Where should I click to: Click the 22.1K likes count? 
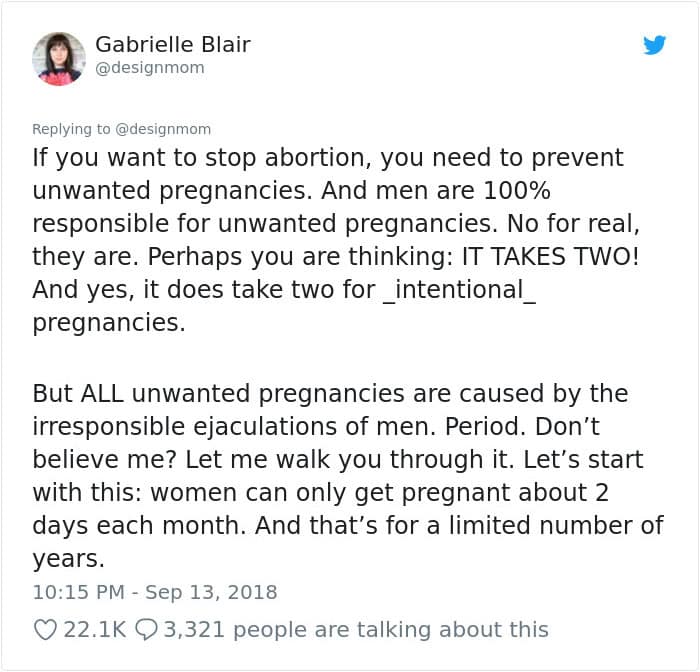pos(95,630)
